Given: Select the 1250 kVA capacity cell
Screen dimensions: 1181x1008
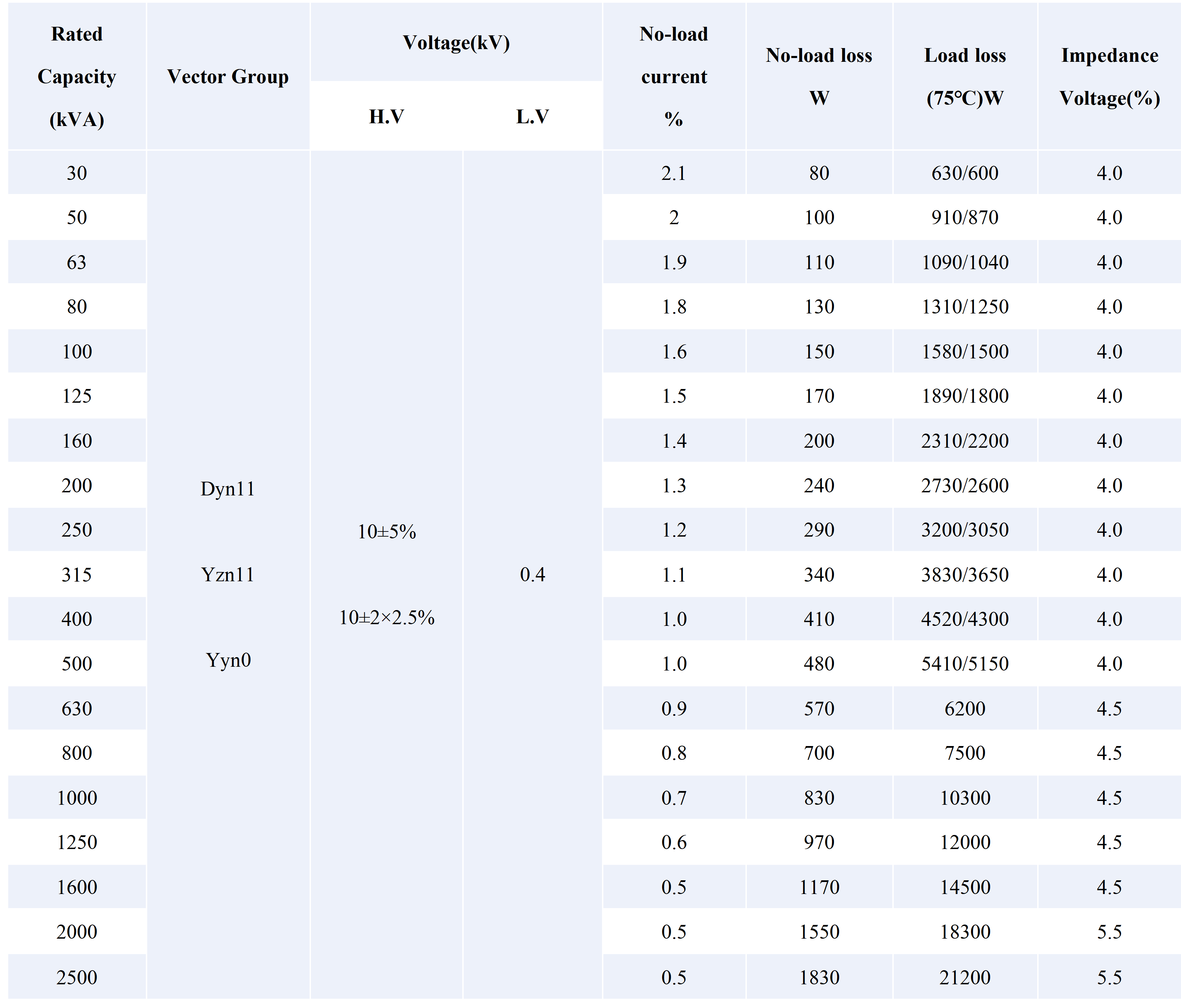Looking at the screenshot, I should [77, 842].
